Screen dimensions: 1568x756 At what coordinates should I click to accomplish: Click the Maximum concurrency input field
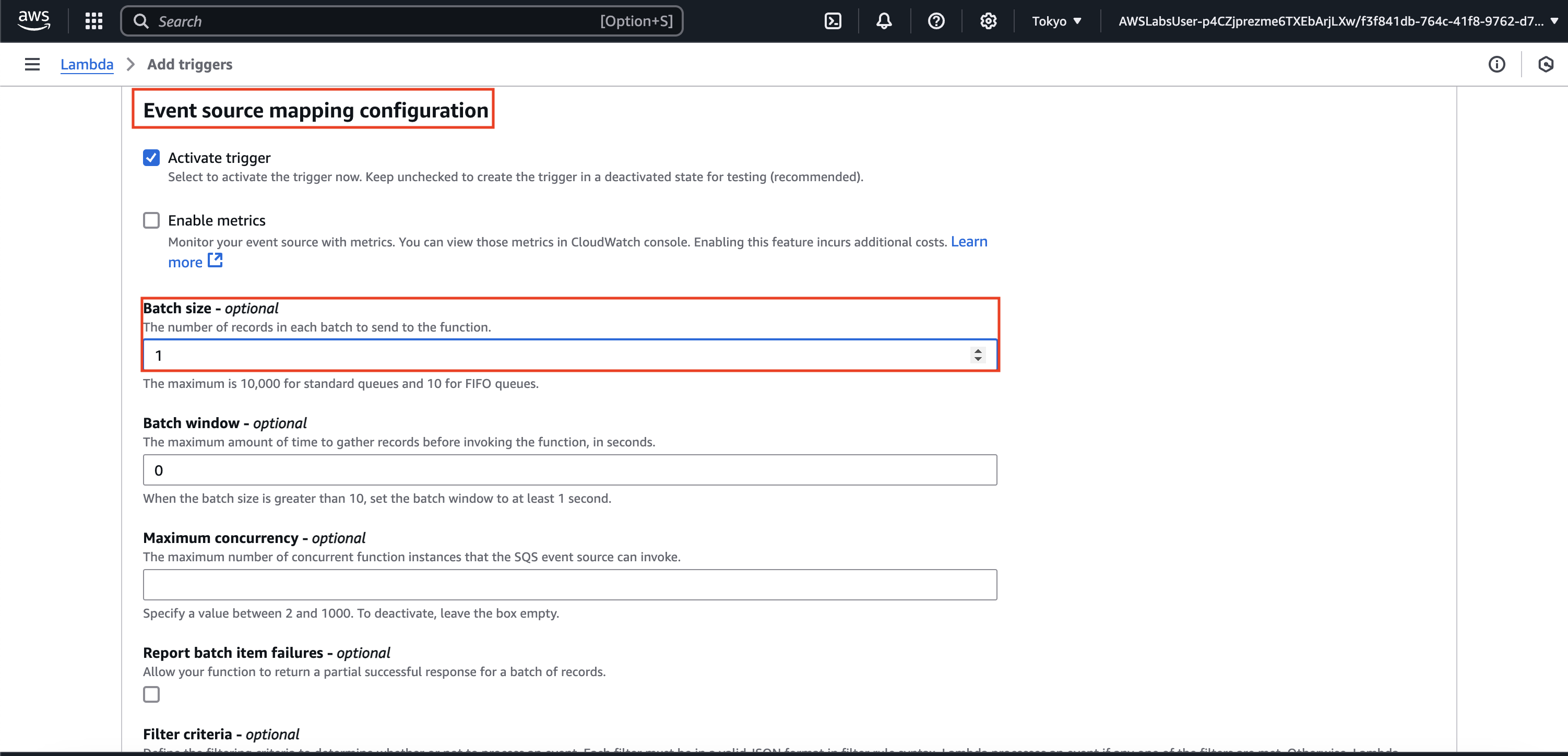[x=569, y=585]
